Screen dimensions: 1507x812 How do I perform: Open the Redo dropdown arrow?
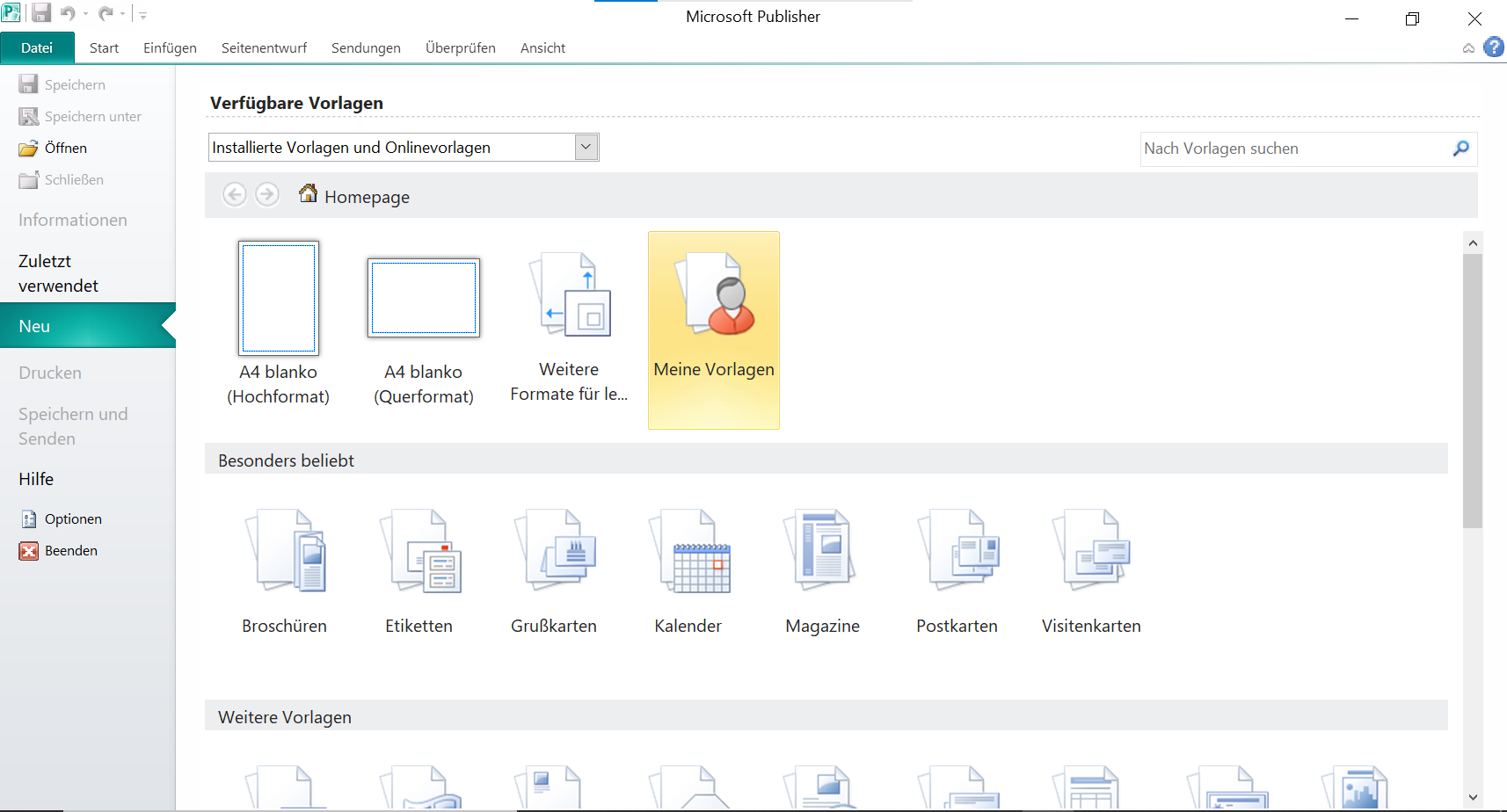[123, 14]
